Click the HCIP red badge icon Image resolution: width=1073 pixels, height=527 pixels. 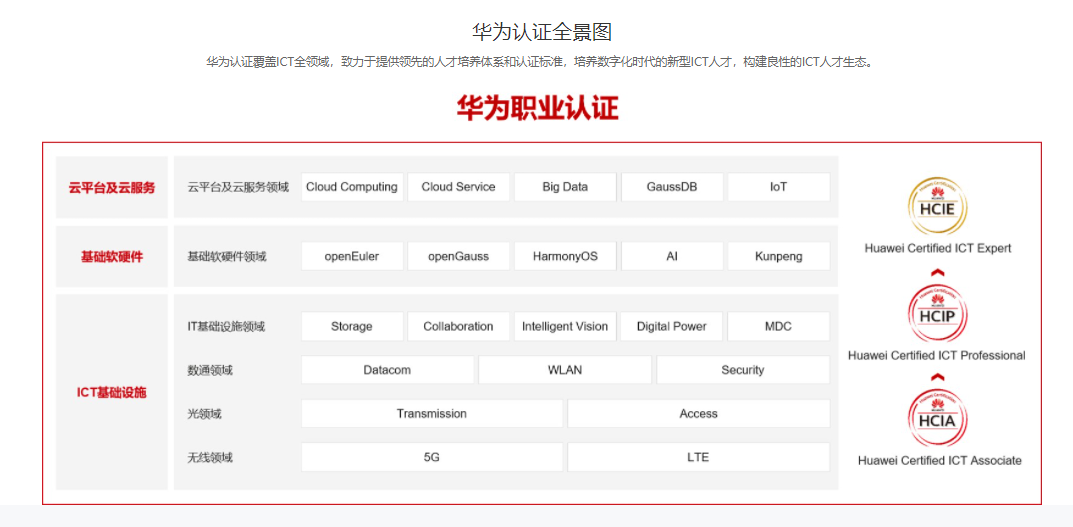click(938, 313)
